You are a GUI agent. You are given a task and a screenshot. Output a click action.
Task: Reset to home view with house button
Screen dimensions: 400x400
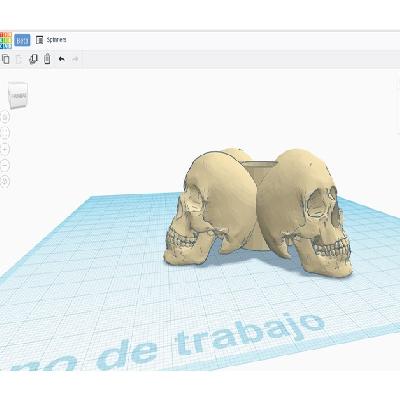click(x=5, y=117)
